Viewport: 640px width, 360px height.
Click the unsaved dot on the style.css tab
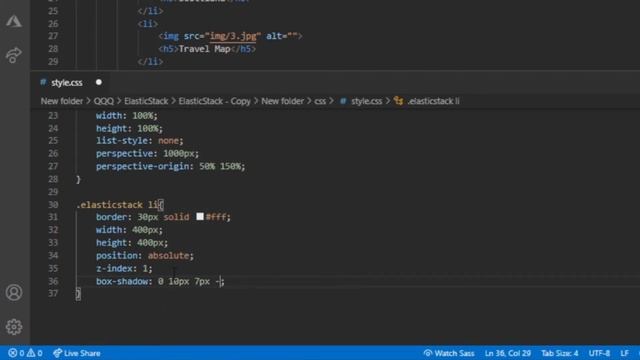click(99, 82)
